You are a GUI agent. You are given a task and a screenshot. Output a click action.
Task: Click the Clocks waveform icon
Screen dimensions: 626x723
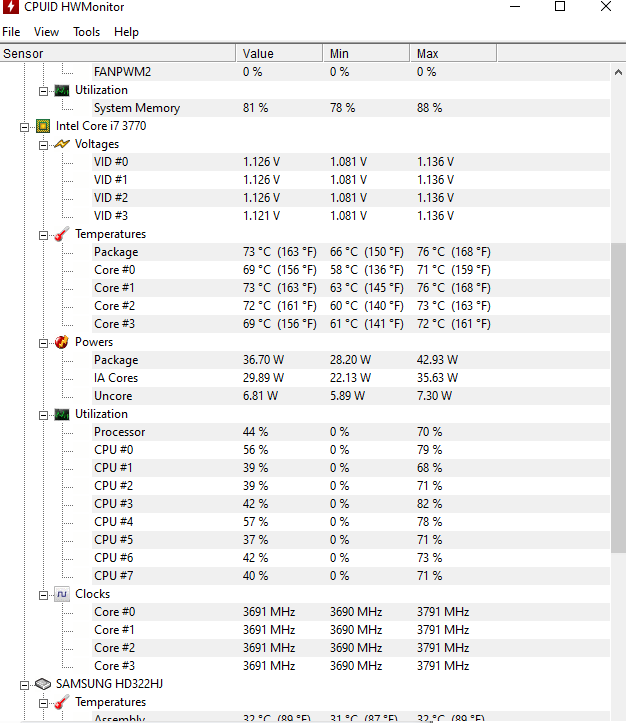(x=62, y=594)
